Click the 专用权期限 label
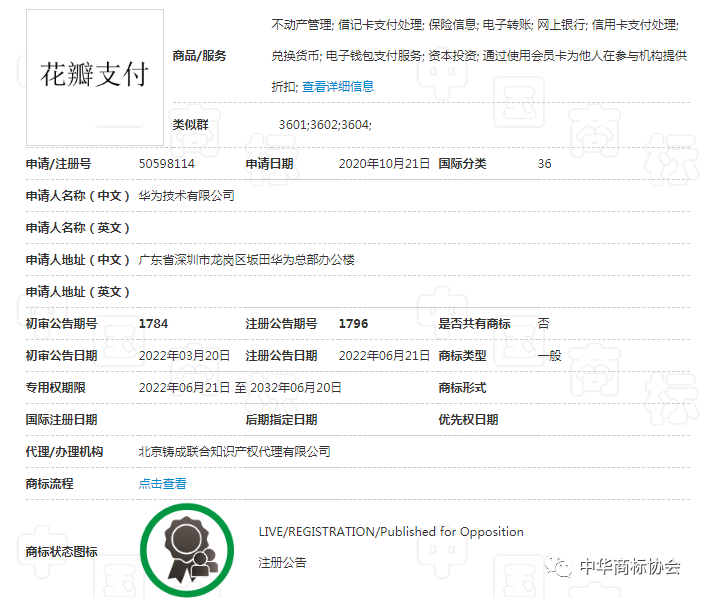Viewport: 703px width, 598px height. point(55,387)
